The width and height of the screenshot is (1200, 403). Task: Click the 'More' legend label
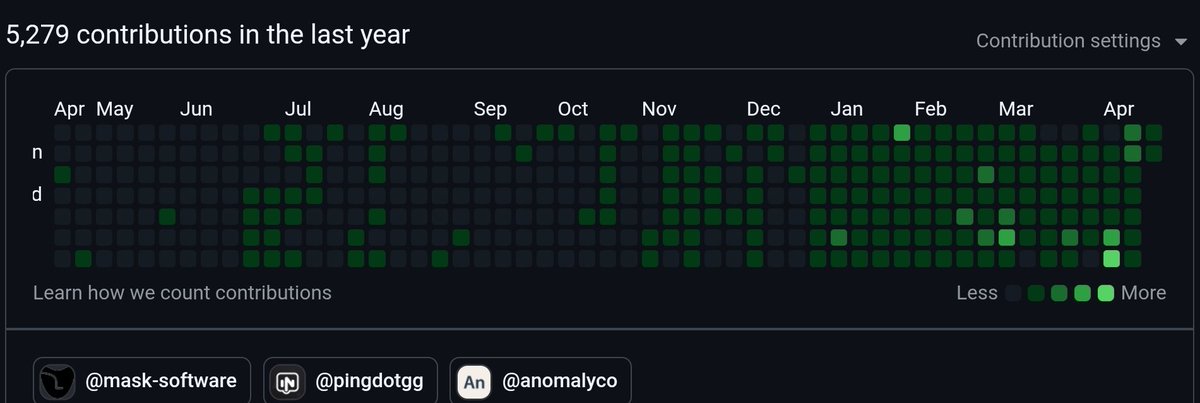point(1143,293)
